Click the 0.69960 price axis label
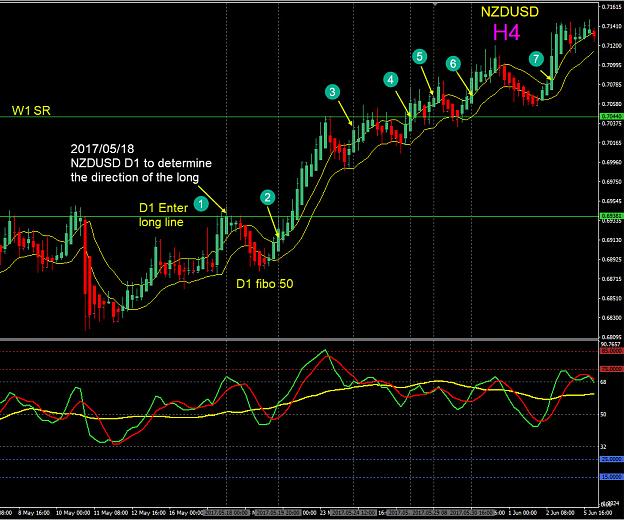The image size is (625, 520). 611,162
